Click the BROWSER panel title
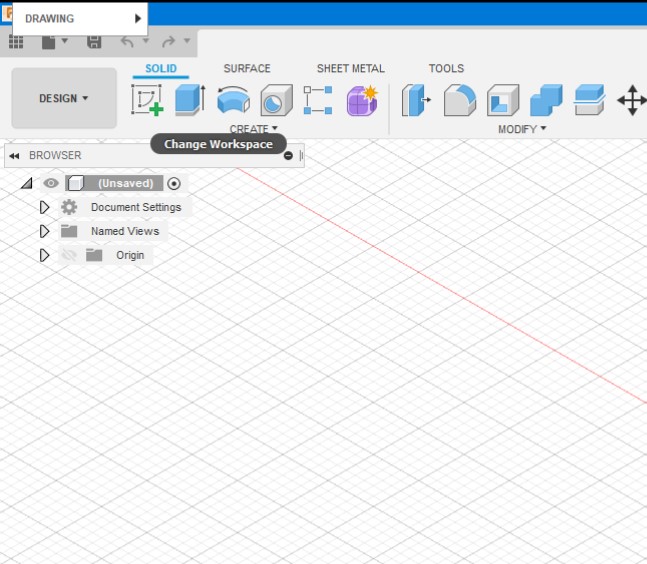Image resolution: width=647 pixels, height=564 pixels. tap(55, 156)
